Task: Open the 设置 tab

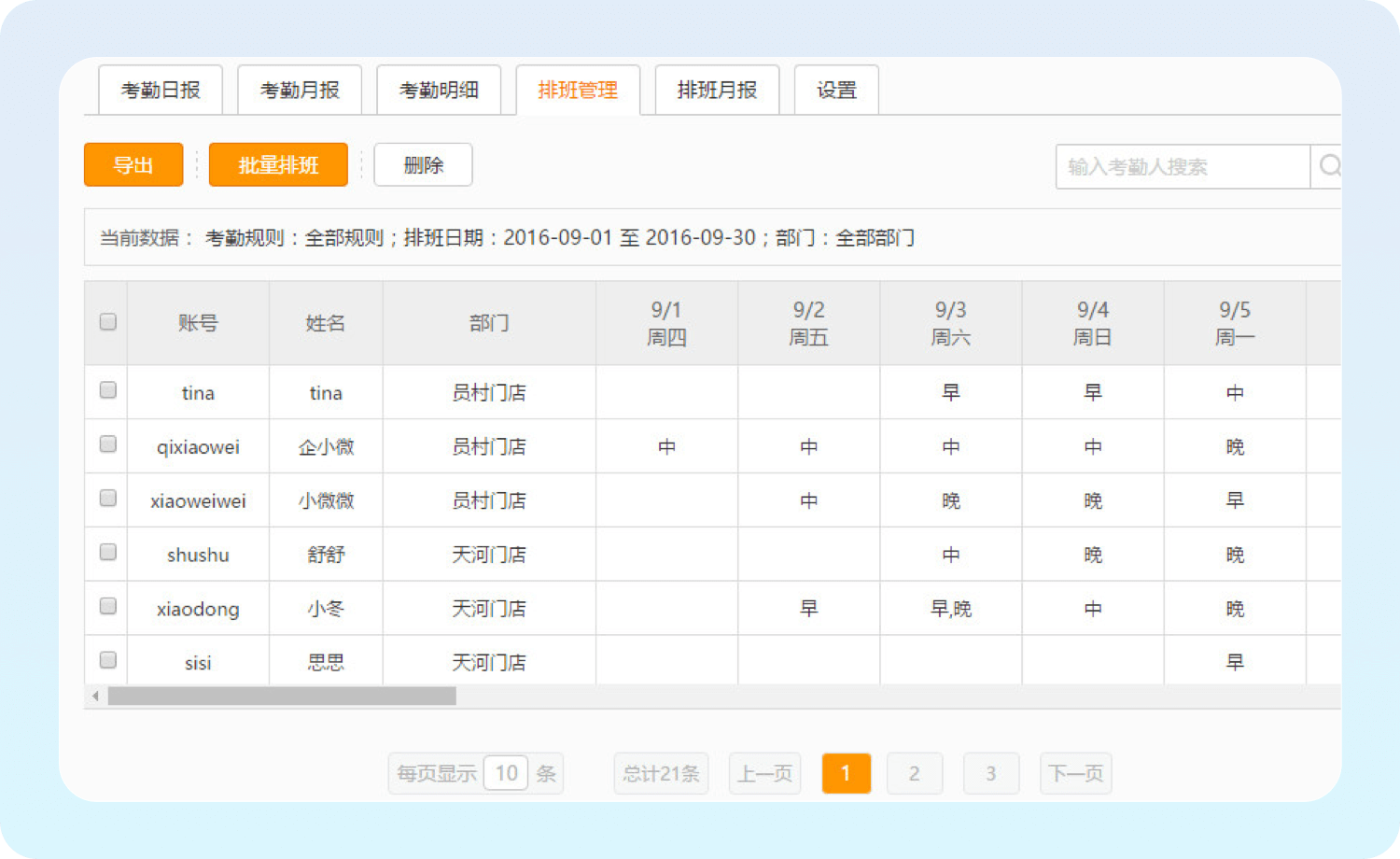Action: pyautogui.click(x=836, y=91)
